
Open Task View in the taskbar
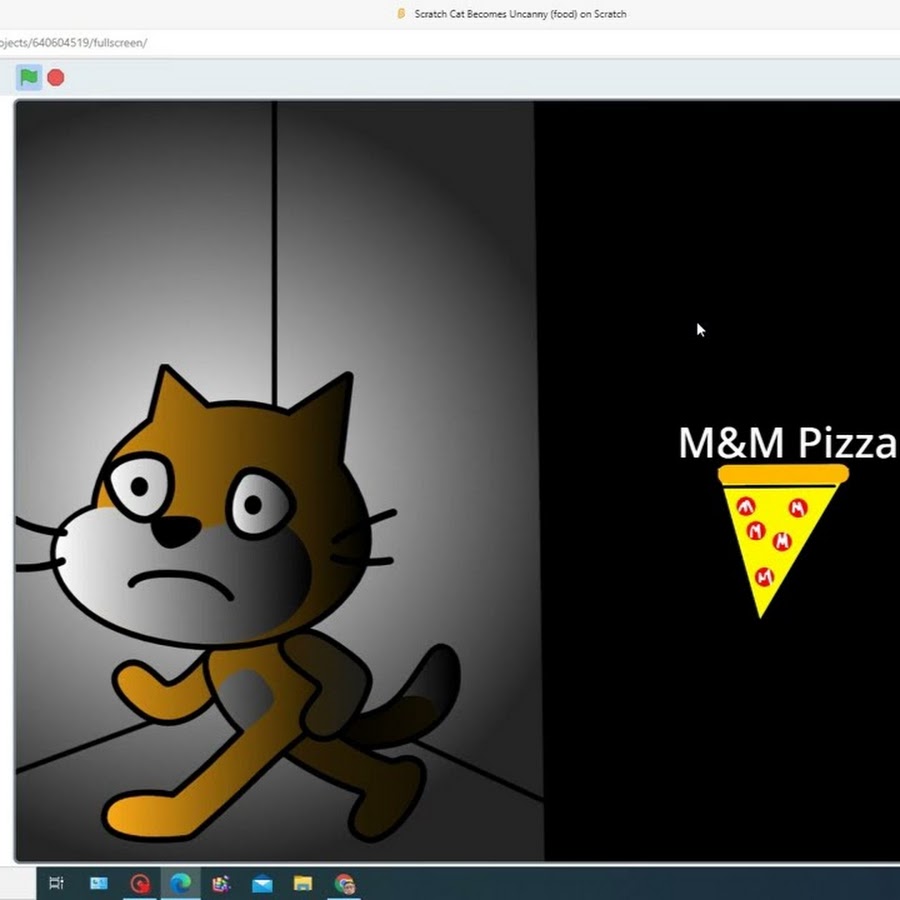(56, 883)
